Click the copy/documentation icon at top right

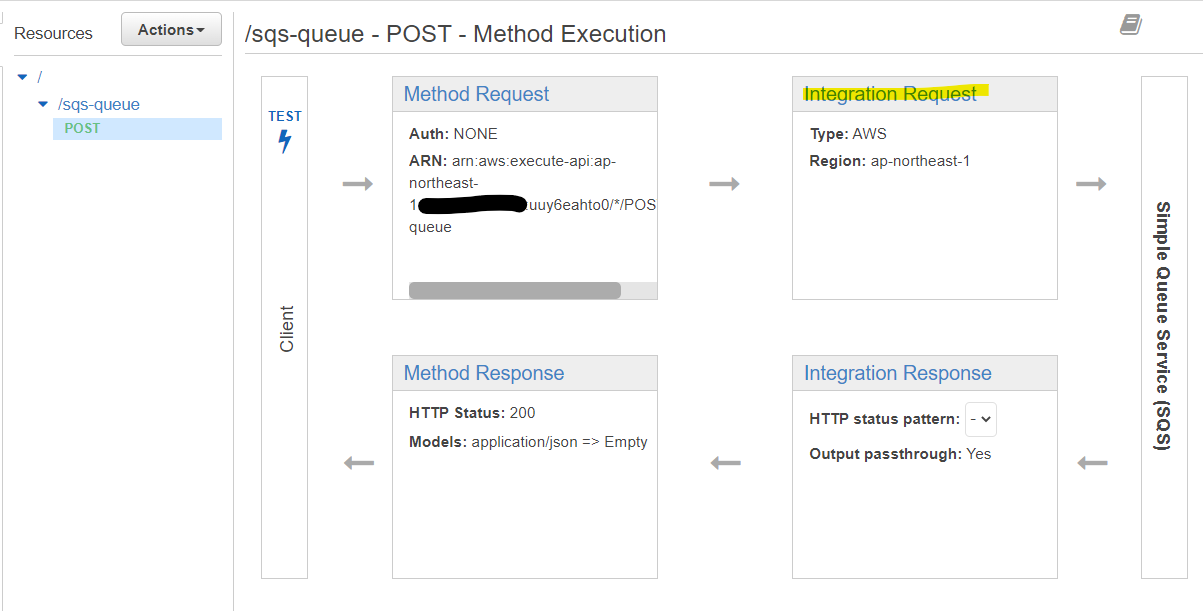1131,24
